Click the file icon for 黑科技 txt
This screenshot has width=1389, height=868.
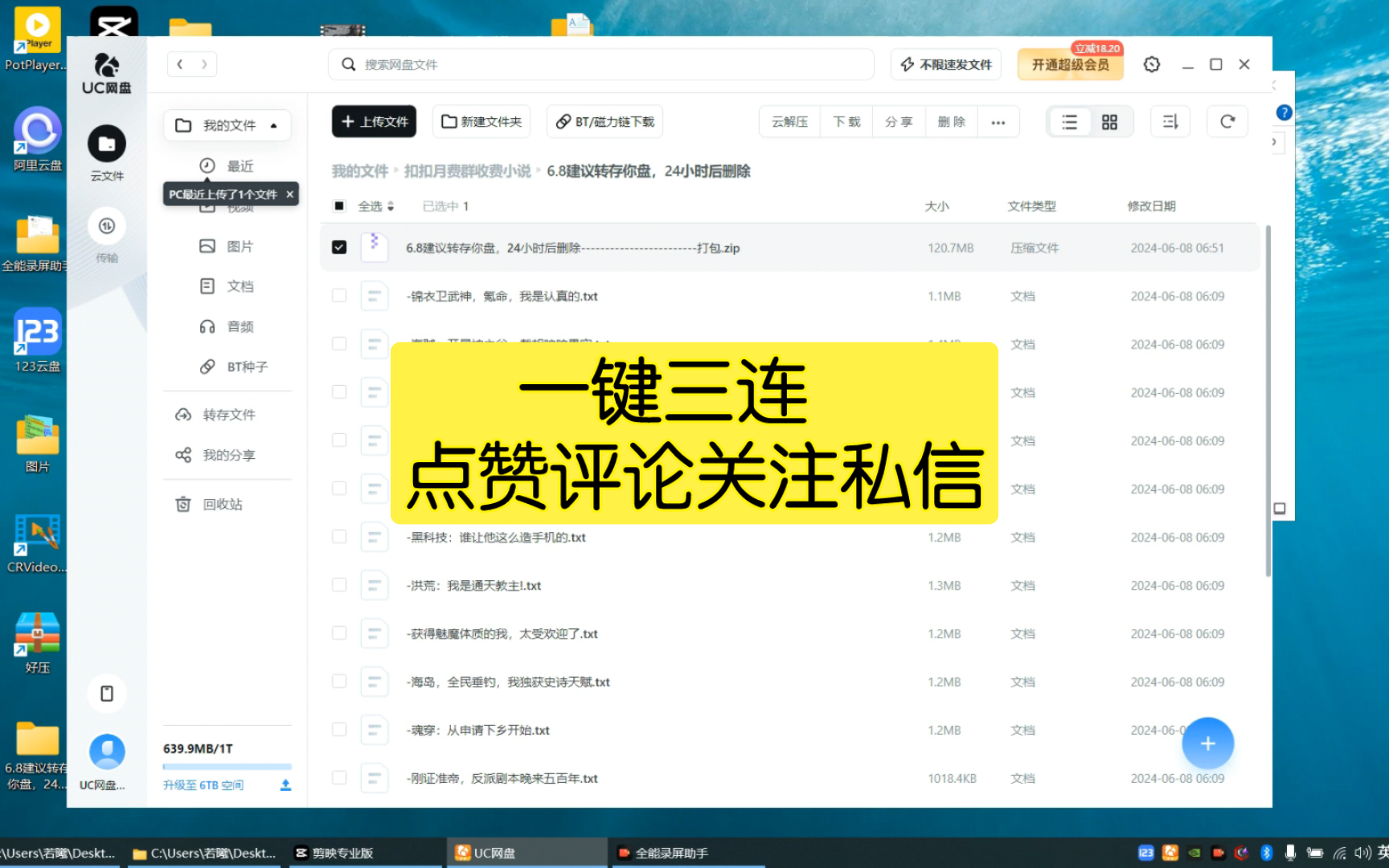point(374,537)
